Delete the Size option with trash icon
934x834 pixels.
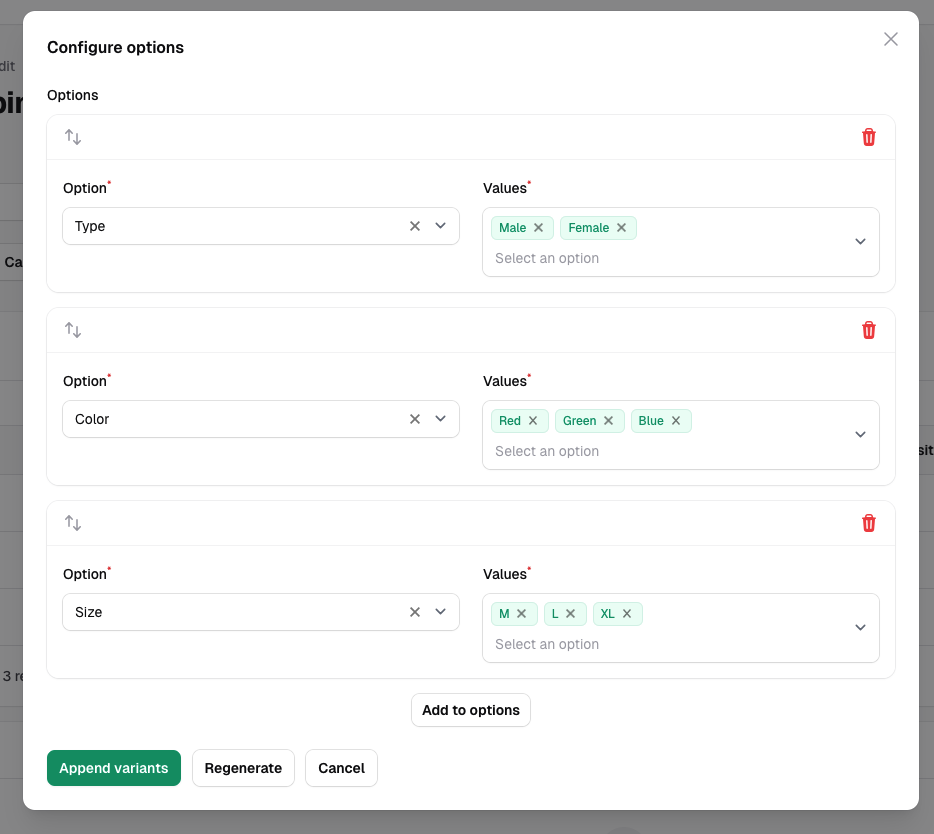868,523
